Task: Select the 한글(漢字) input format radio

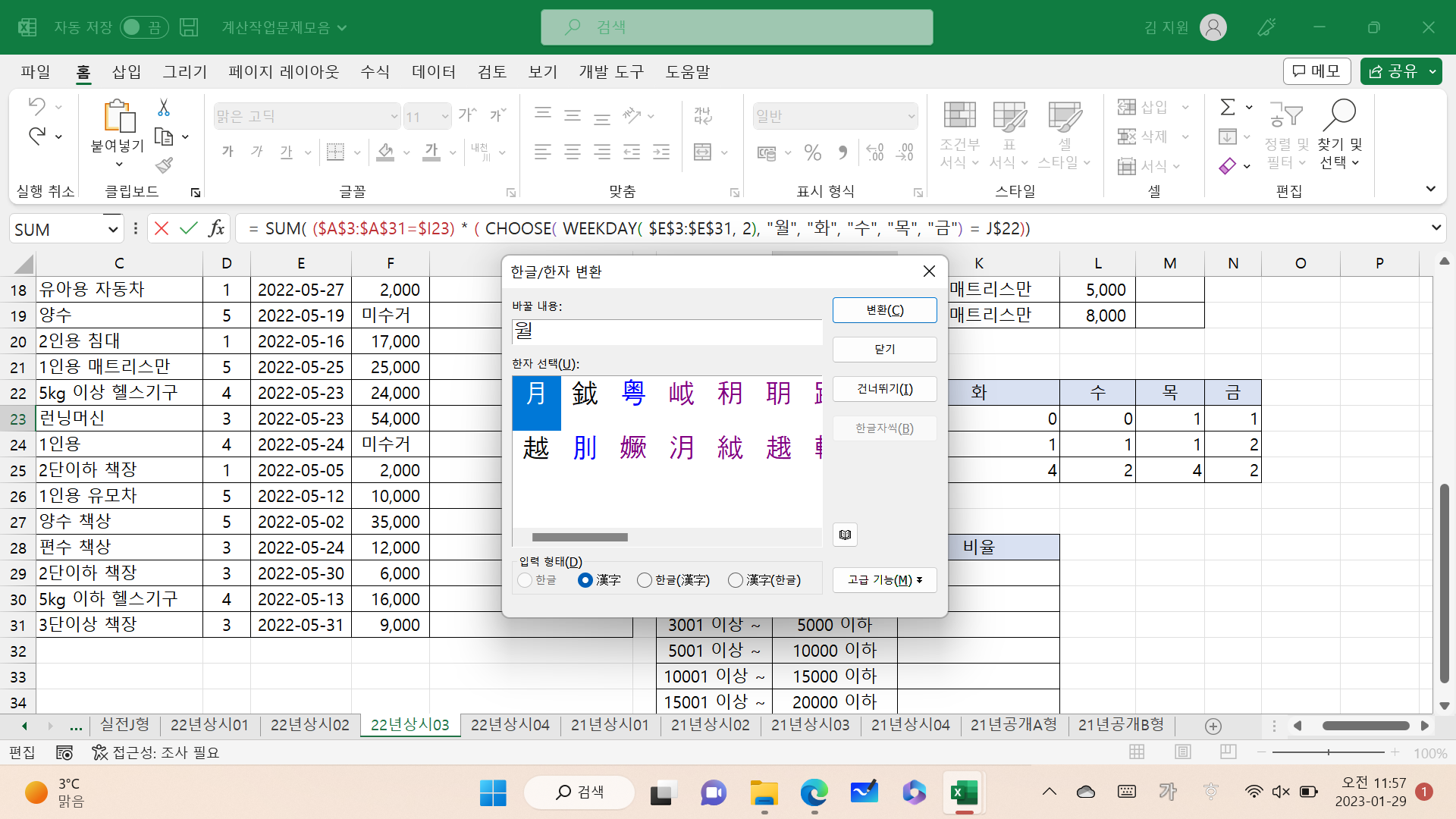Action: click(645, 580)
